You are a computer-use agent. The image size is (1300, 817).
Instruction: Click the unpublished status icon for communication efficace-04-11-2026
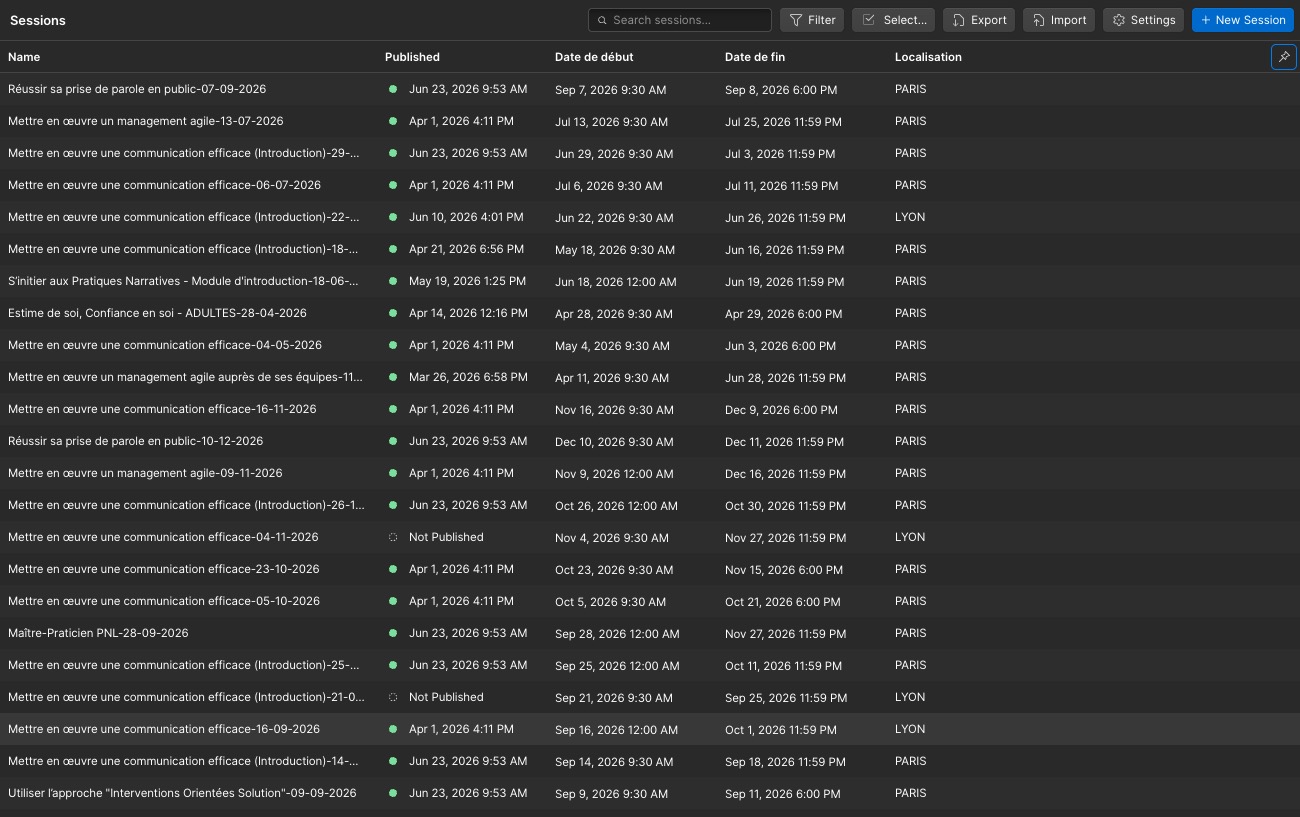(393, 537)
